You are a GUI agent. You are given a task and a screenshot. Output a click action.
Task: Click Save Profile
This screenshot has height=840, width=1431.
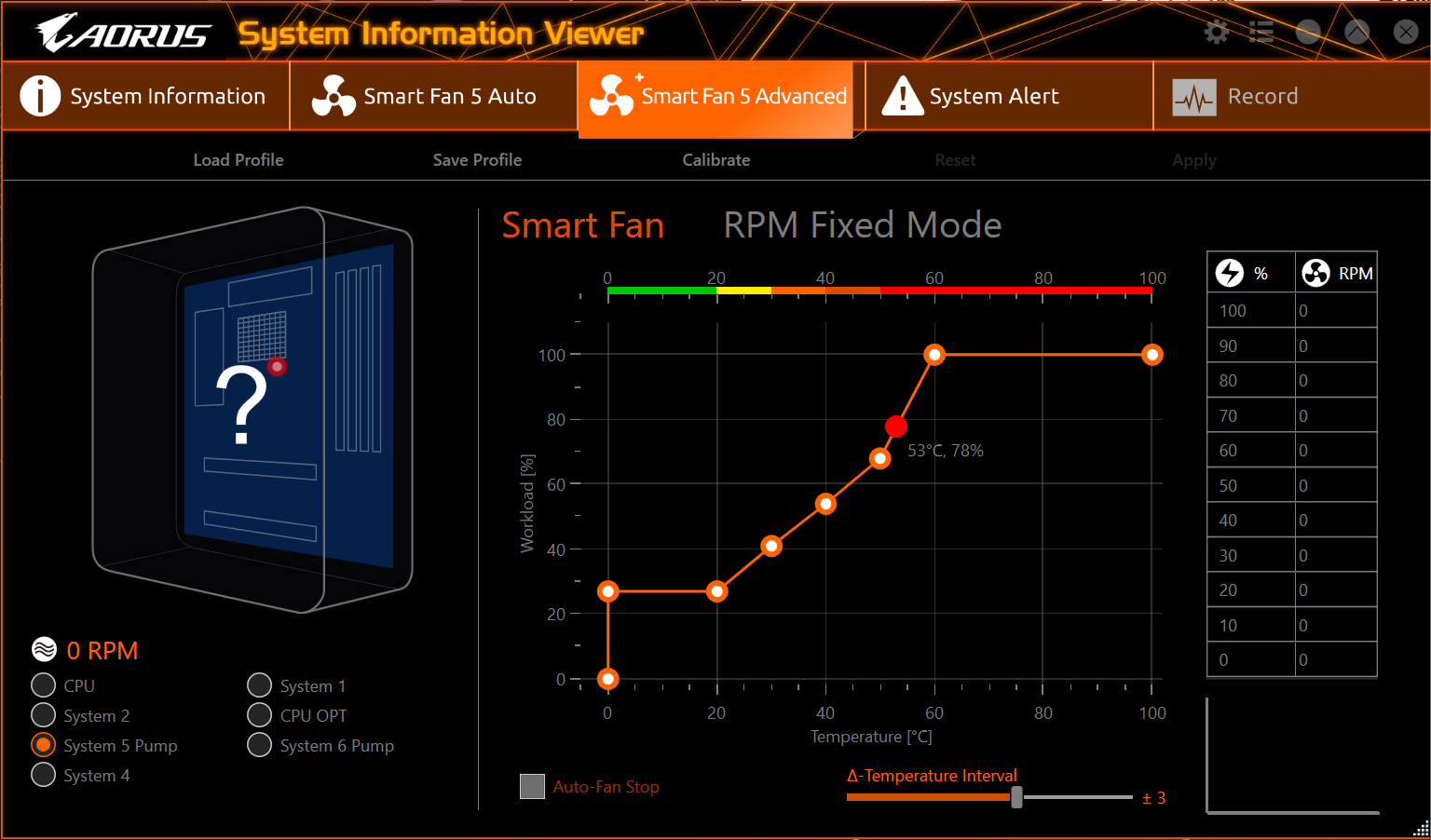[477, 160]
